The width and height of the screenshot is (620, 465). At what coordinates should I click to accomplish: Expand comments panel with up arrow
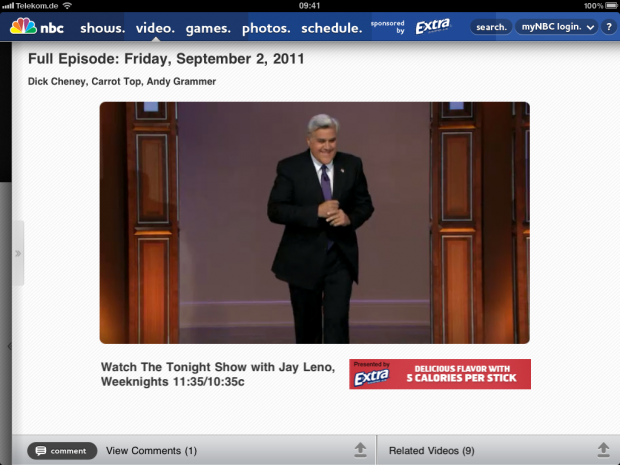tap(360, 450)
